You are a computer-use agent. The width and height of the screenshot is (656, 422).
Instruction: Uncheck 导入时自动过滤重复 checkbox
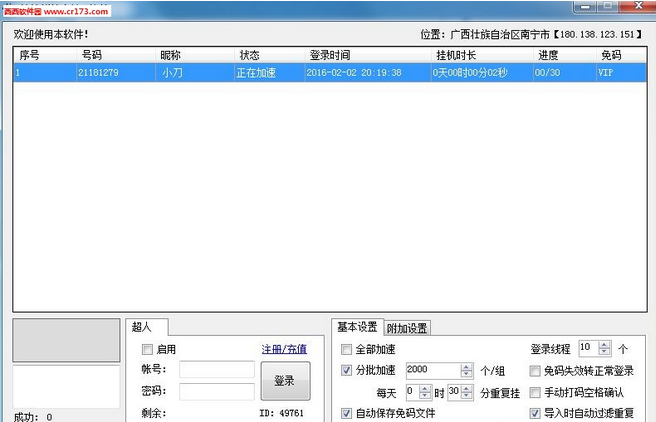(535, 413)
